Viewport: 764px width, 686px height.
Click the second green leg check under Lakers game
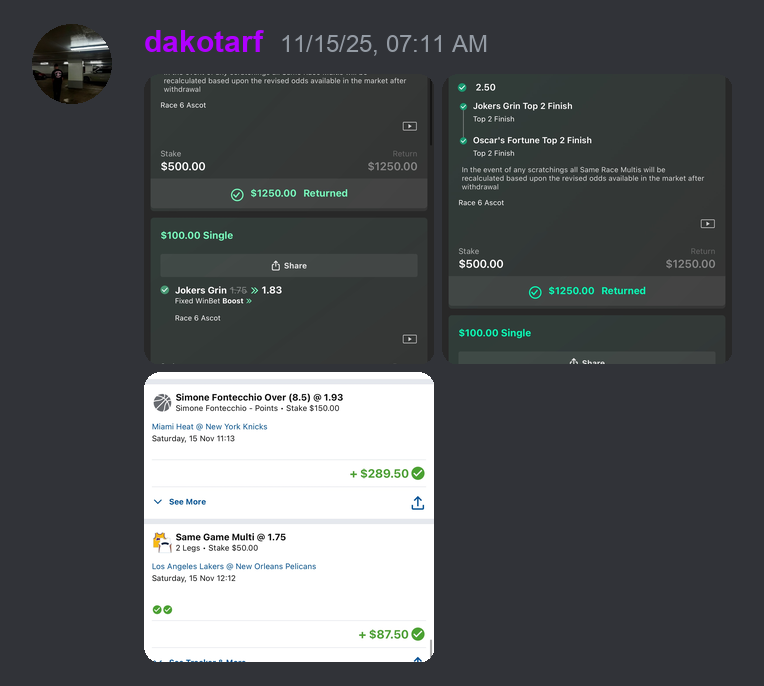click(x=168, y=610)
